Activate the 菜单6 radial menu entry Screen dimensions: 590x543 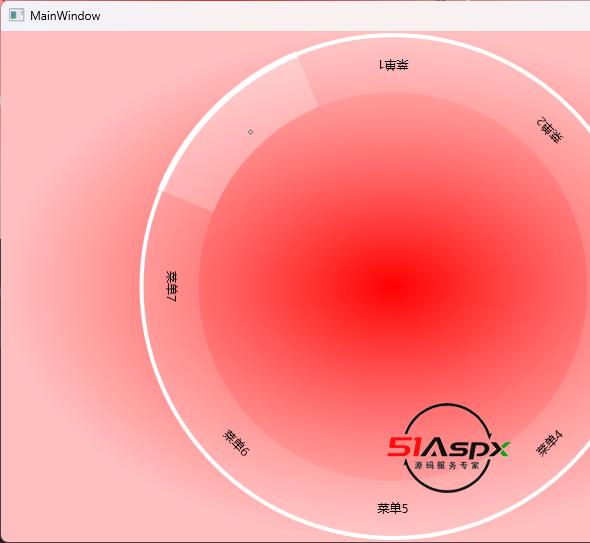pos(236,442)
